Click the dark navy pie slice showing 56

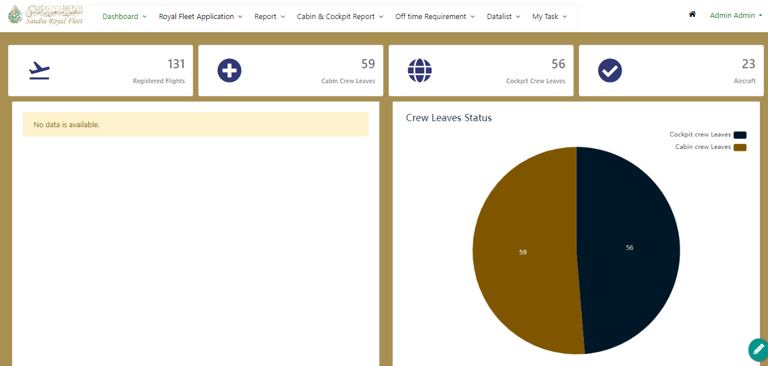point(629,248)
